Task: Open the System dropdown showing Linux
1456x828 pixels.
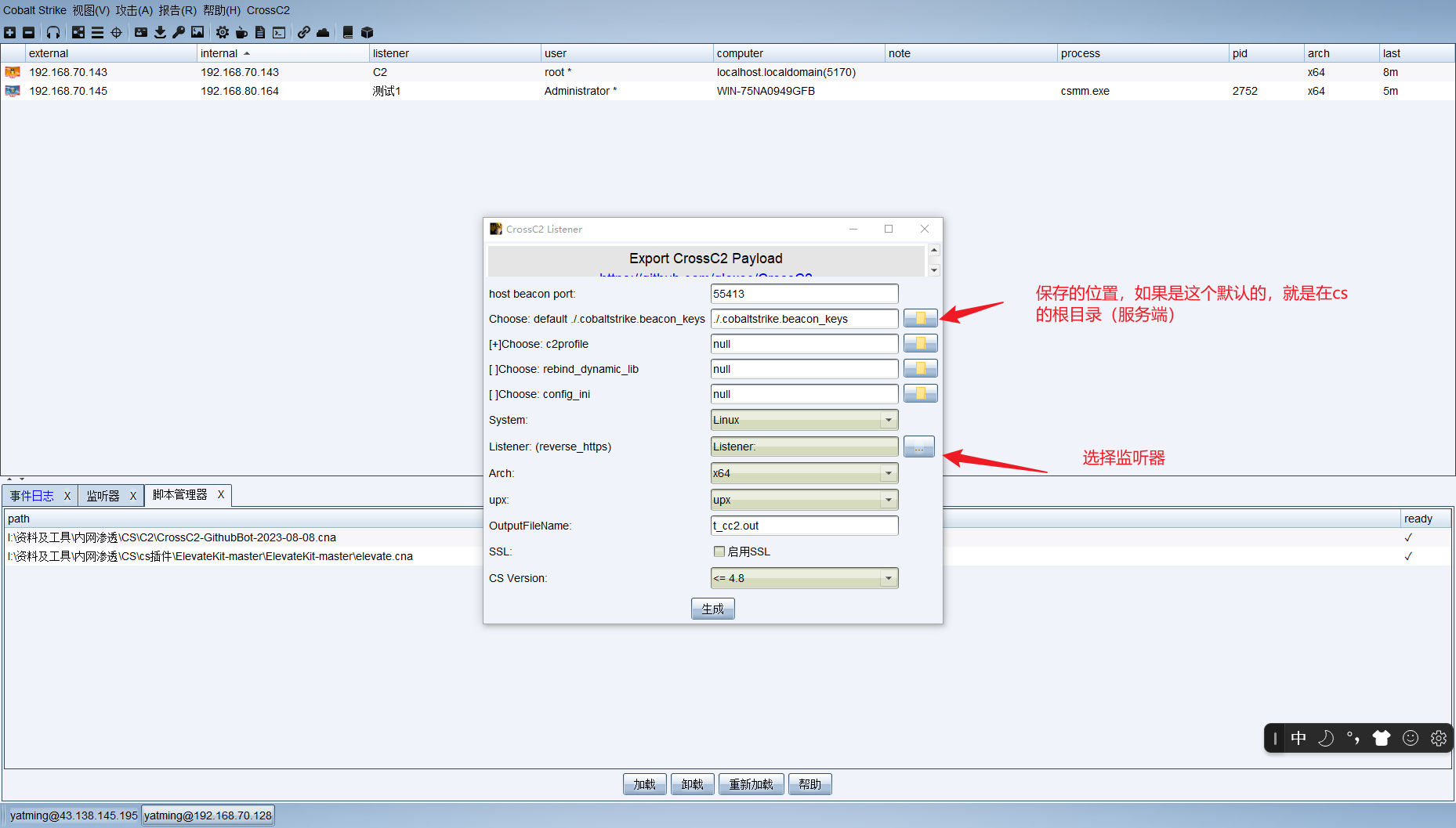Action: (x=805, y=420)
